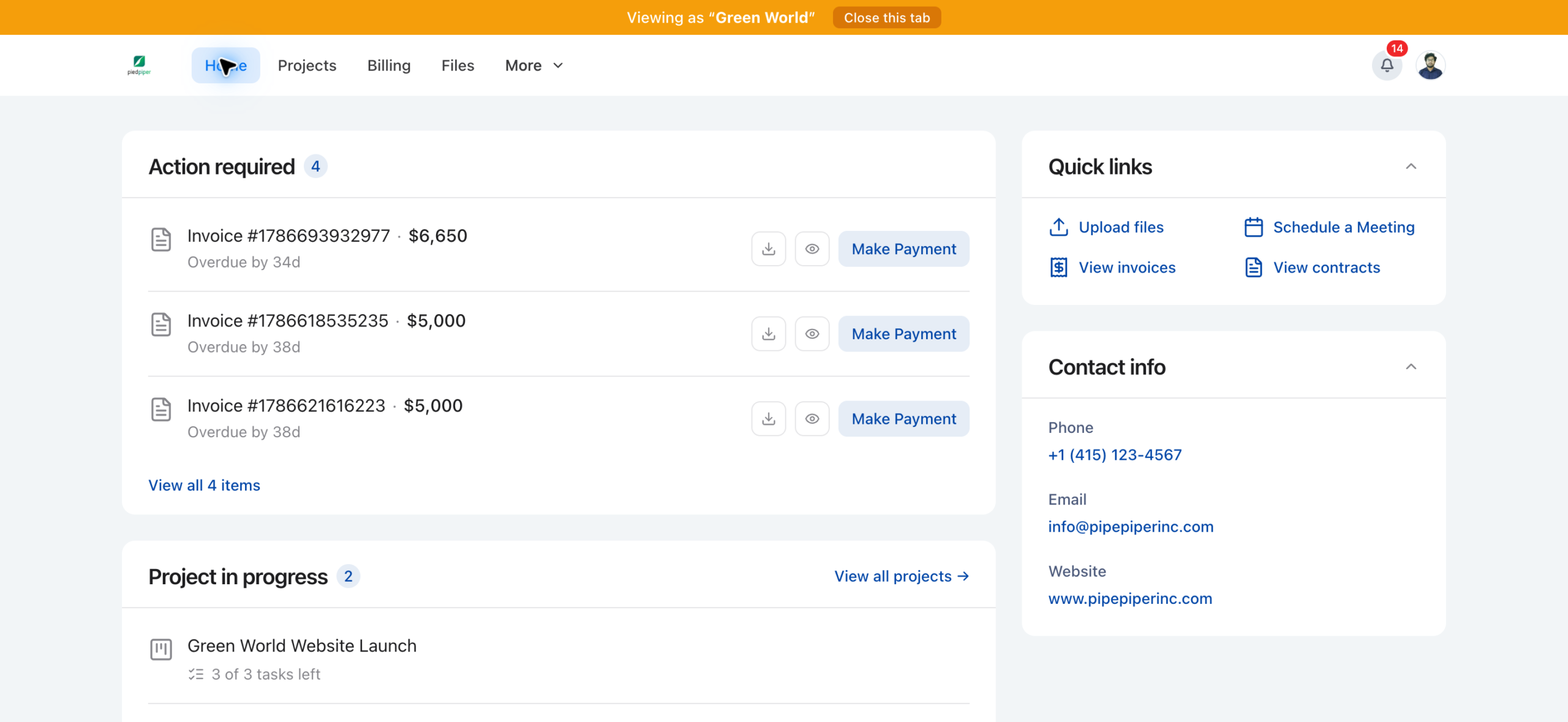Click the View invoices dollar icon
Screen dimensions: 1568x722
(1058, 268)
